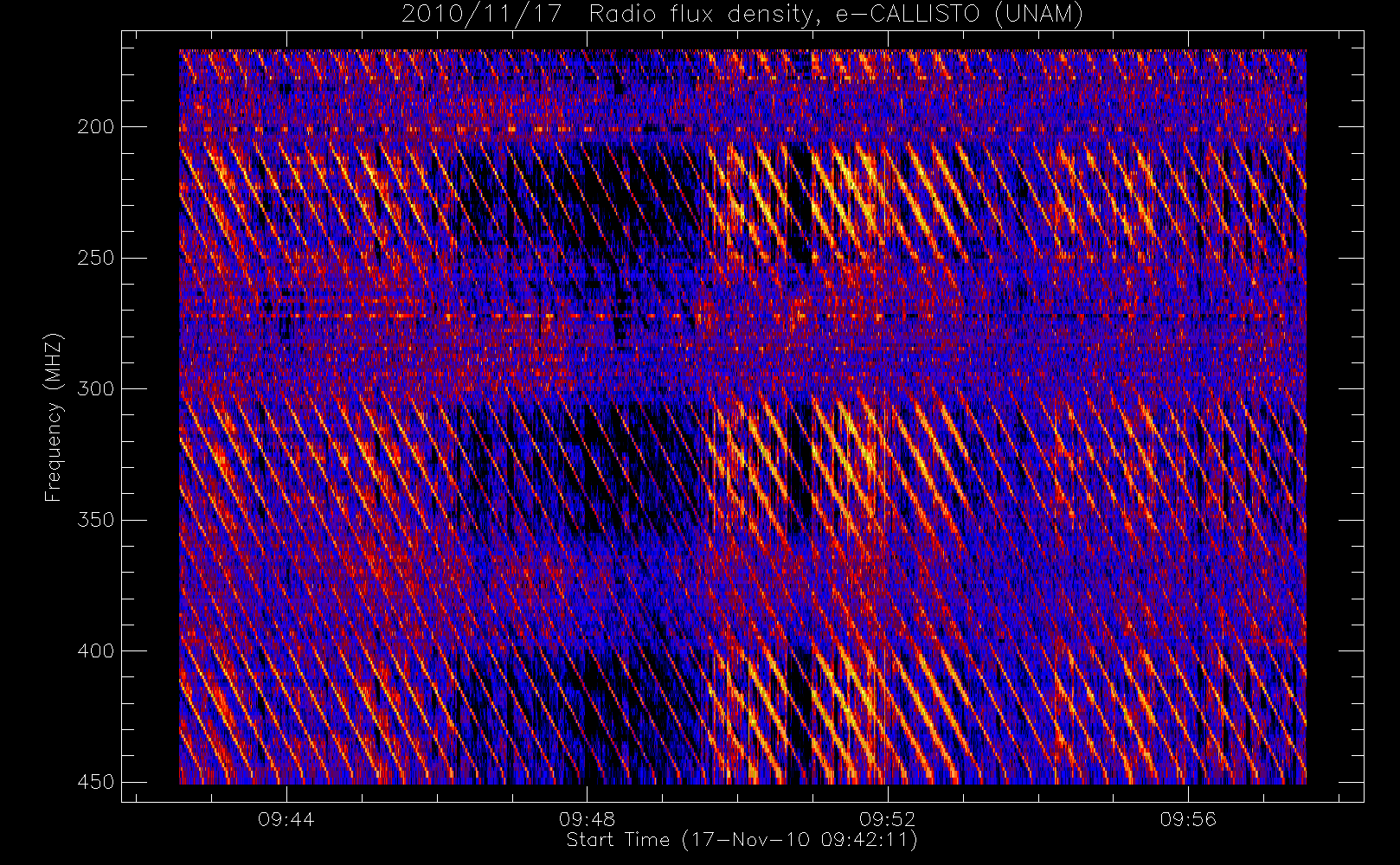
Task: Select the 450 frequency tick label
Action: click(96, 782)
